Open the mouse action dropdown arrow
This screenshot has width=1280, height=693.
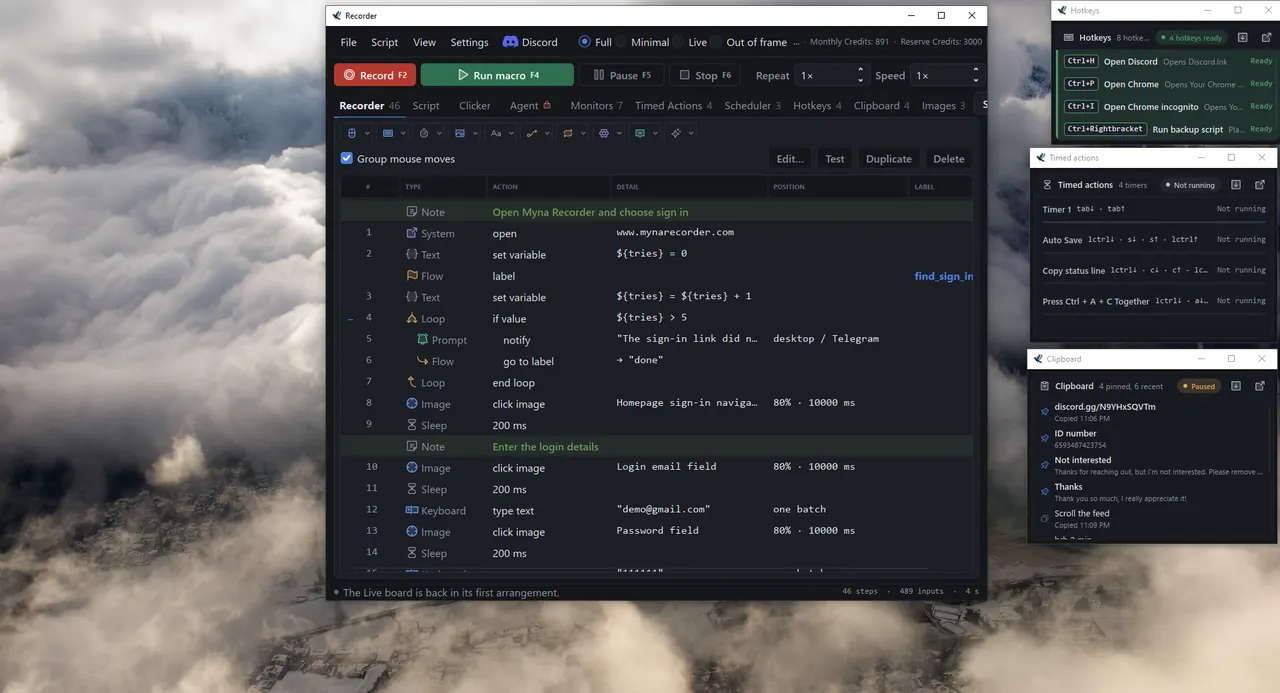click(367, 133)
